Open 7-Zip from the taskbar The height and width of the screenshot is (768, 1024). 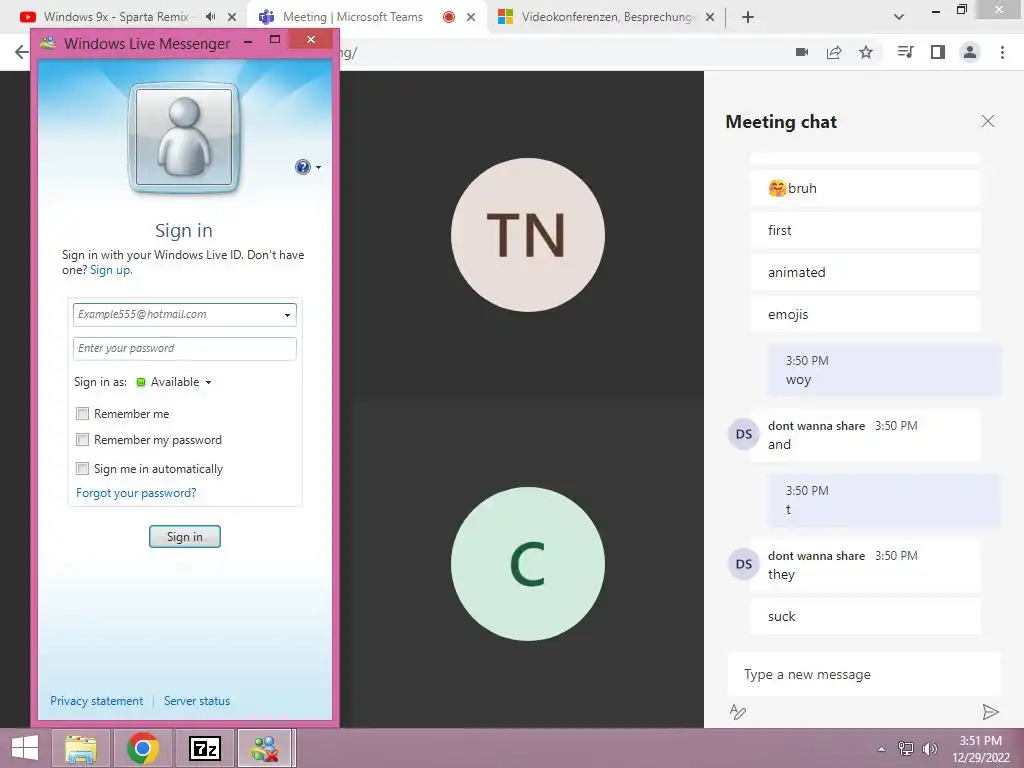pos(204,748)
